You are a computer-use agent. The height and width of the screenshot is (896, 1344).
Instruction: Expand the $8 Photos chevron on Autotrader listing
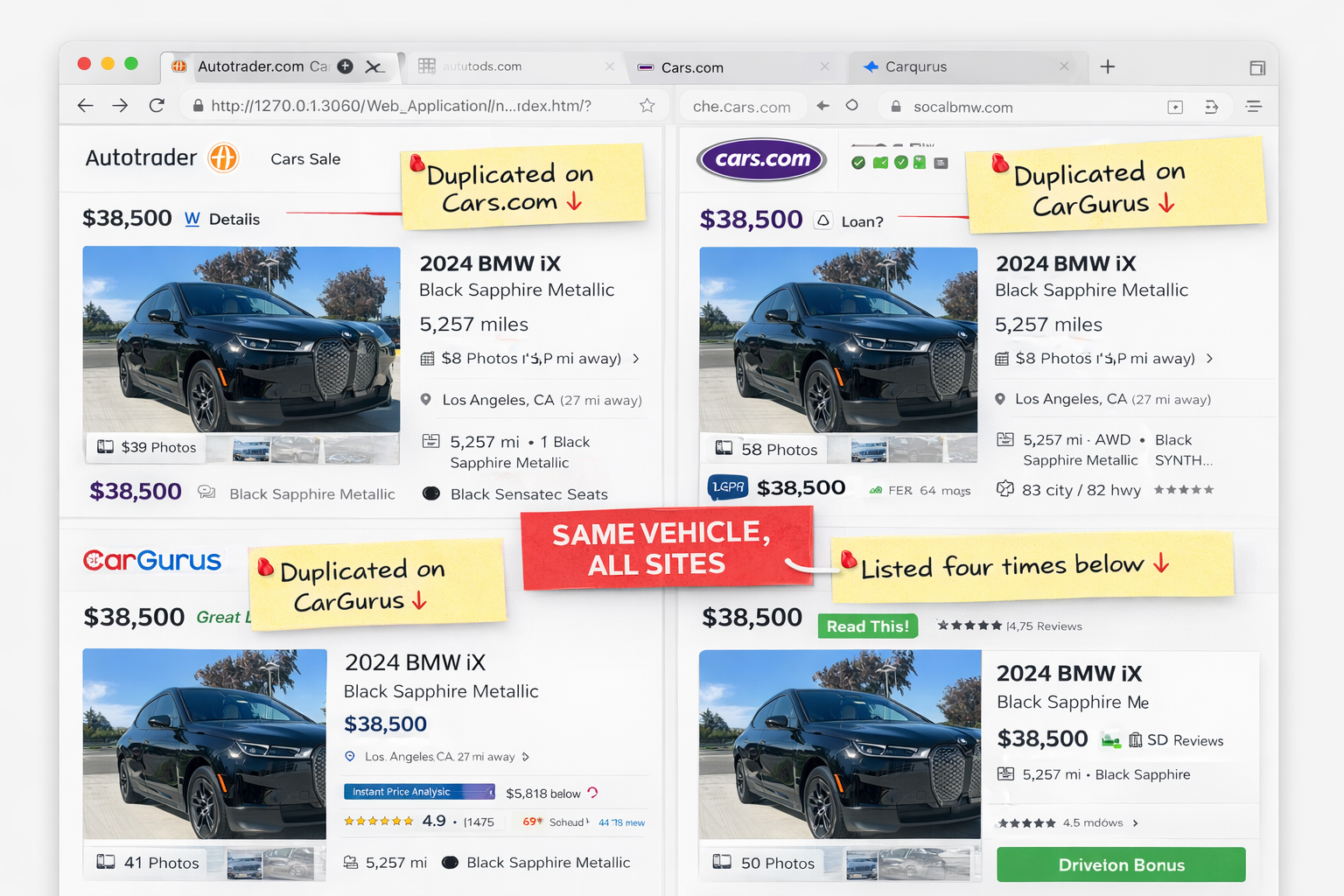click(x=636, y=358)
